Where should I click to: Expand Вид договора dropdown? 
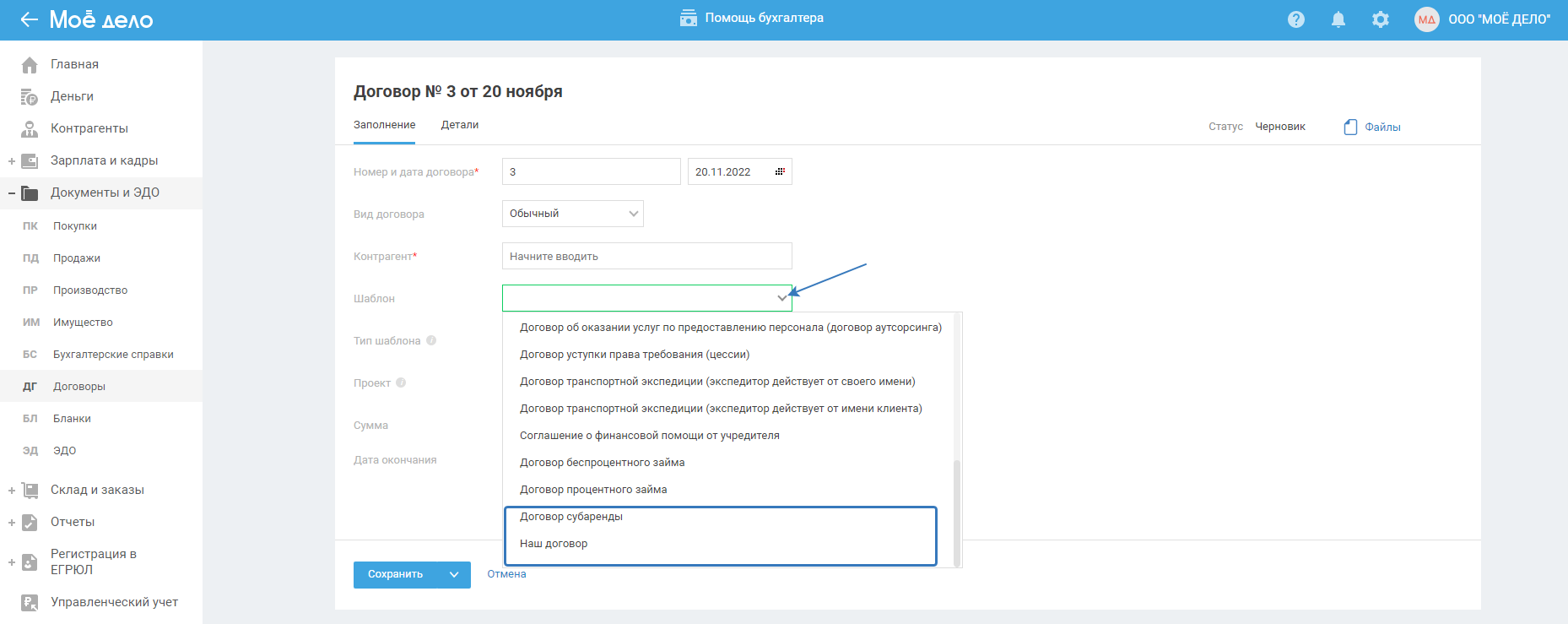coord(634,214)
